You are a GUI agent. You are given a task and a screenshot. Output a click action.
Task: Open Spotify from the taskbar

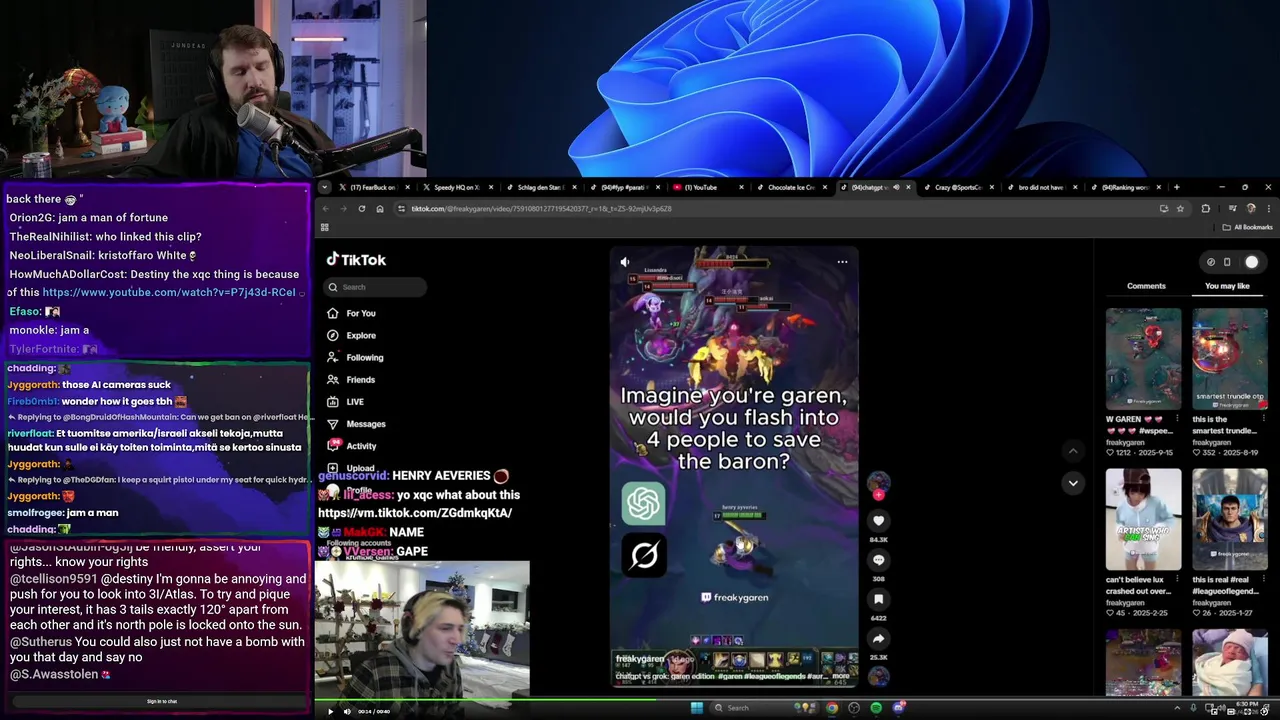[876, 708]
